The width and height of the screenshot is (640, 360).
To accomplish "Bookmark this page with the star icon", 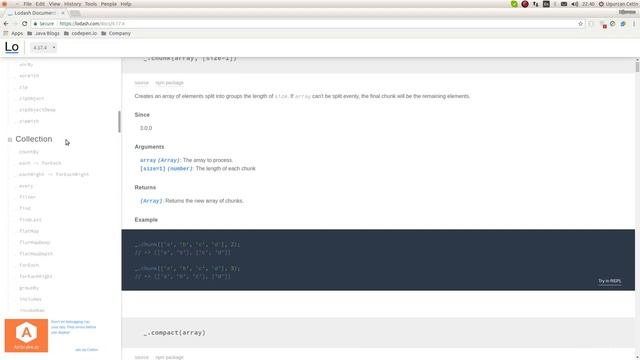I will [x=580, y=24].
